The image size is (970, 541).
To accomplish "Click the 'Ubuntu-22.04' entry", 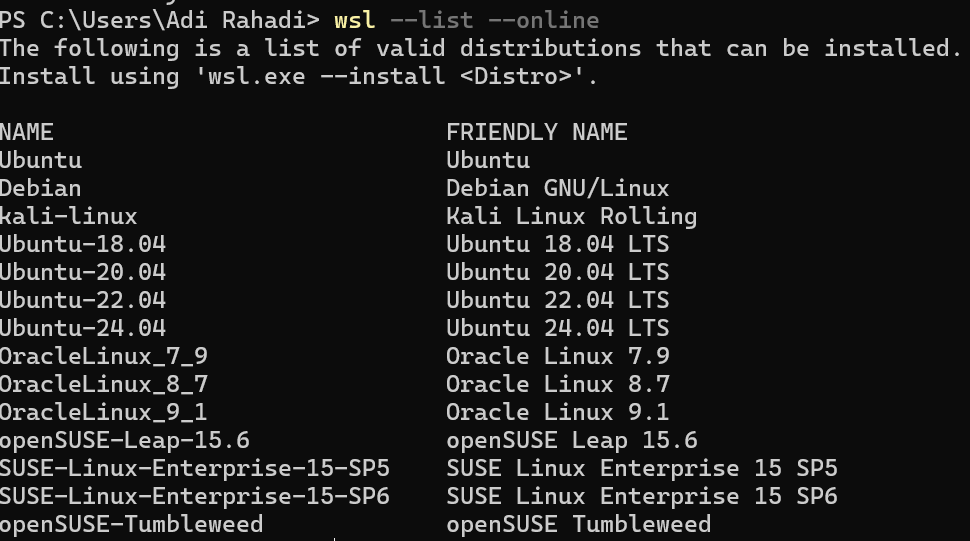I will [83, 300].
